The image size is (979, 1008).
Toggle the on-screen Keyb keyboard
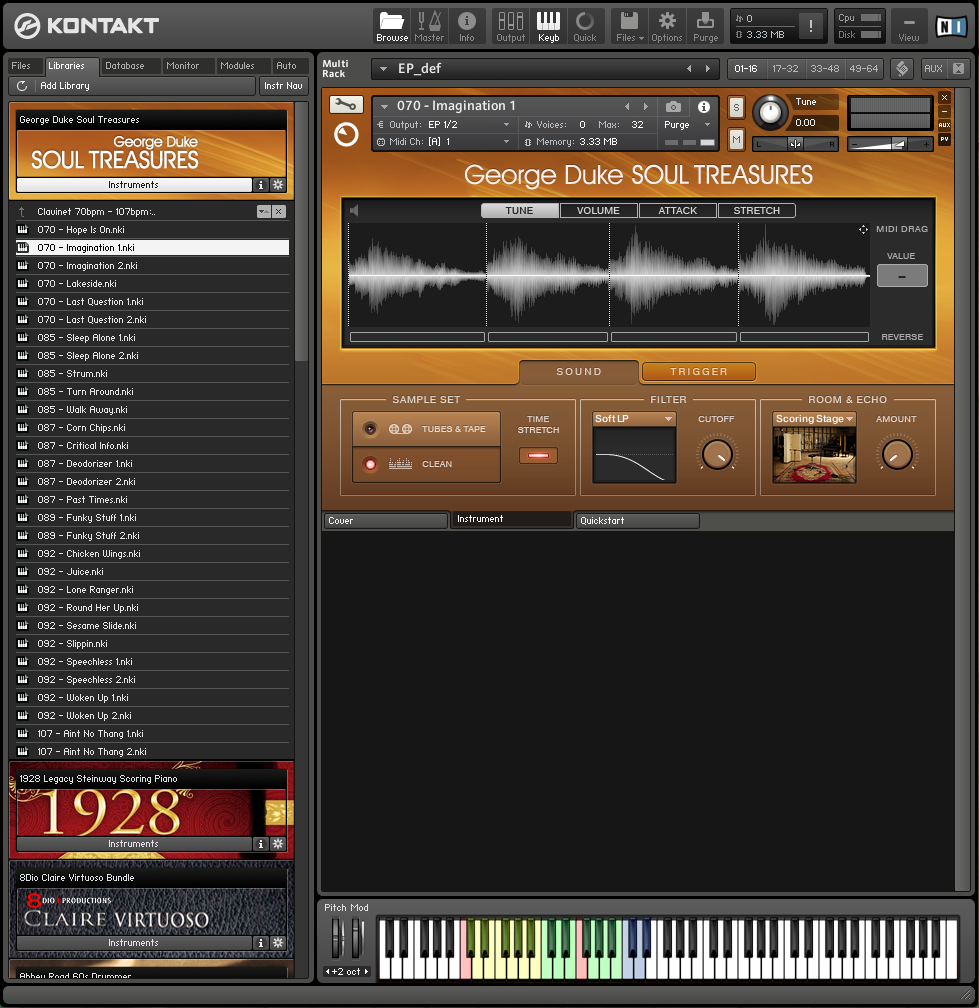point(548,26)
